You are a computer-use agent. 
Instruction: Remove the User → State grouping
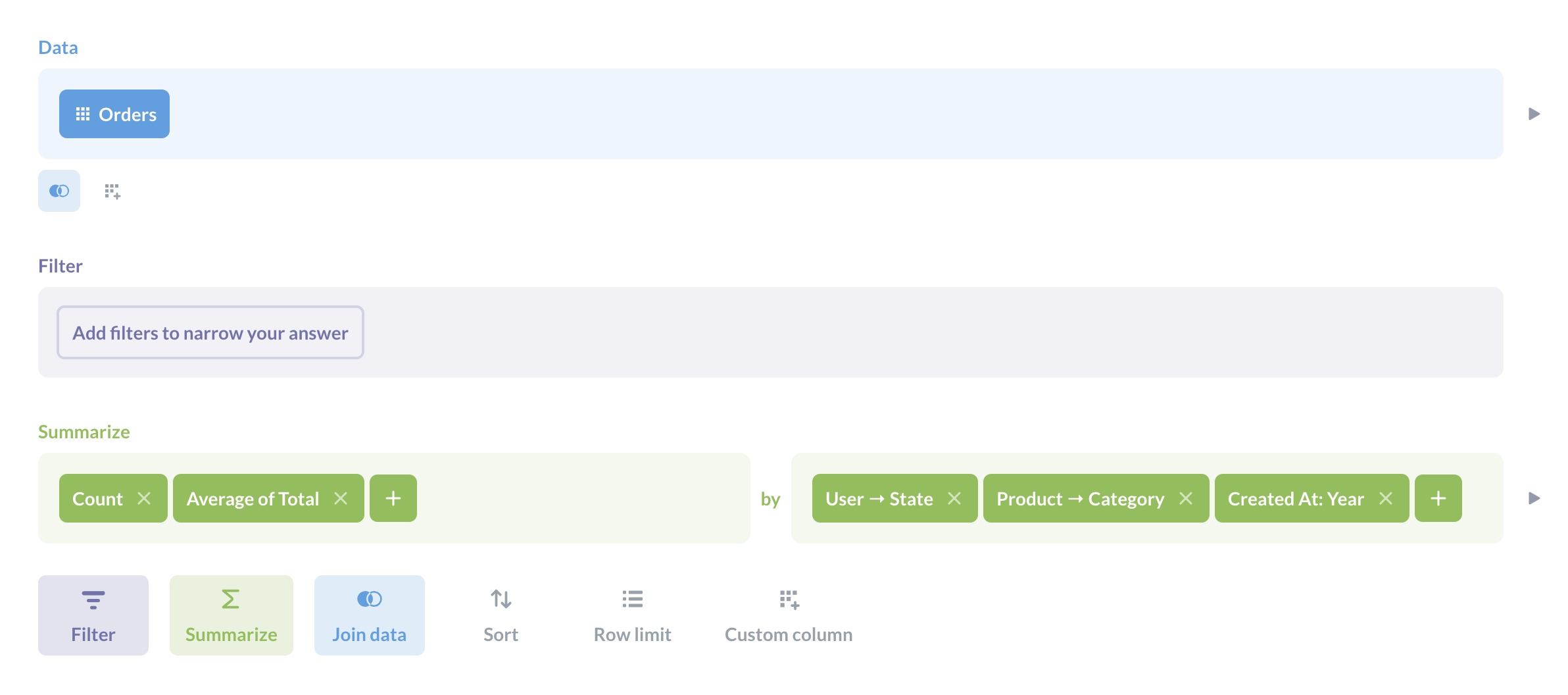954,498
